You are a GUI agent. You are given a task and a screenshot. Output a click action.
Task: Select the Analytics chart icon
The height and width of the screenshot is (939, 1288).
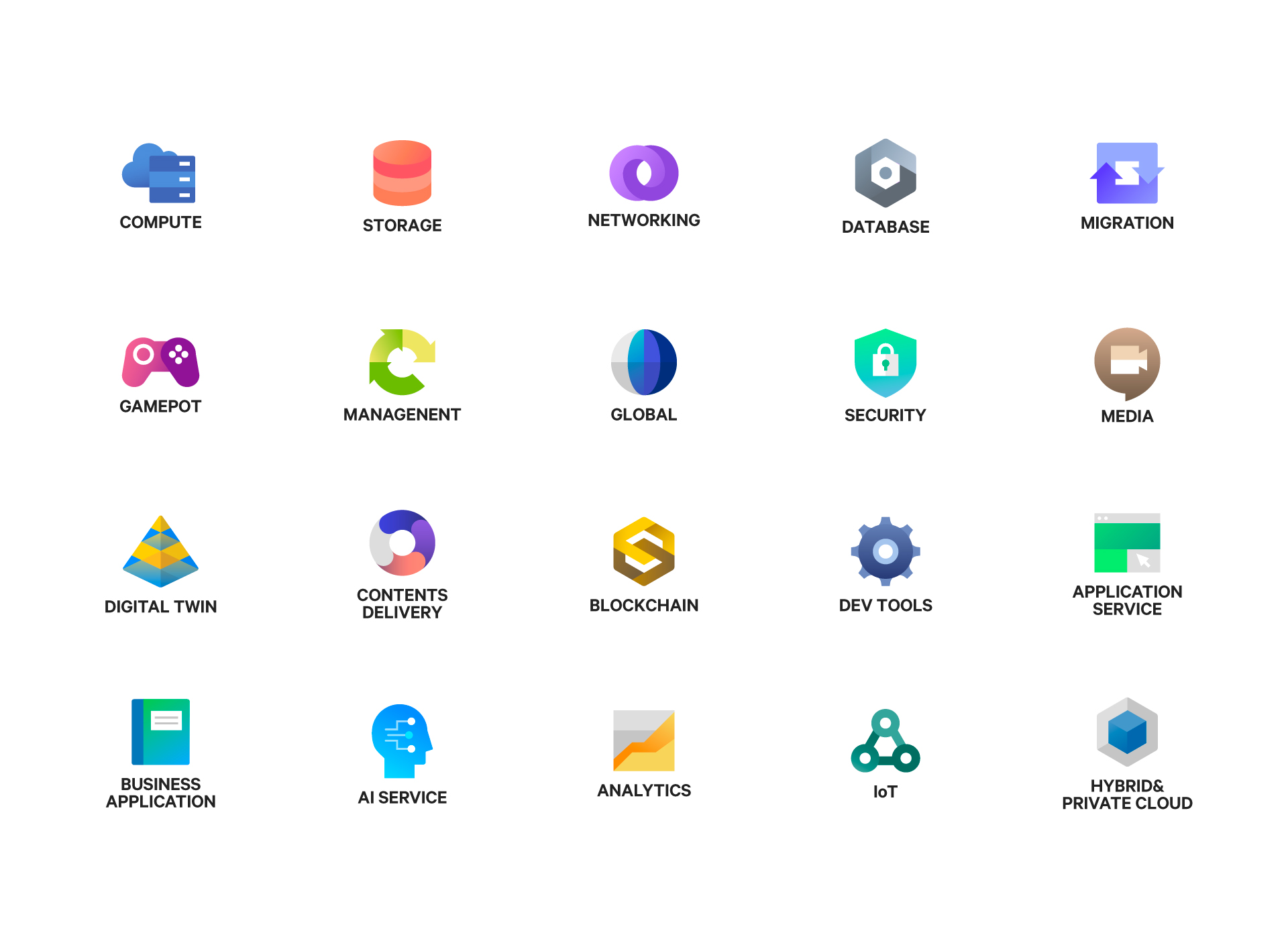[x=643, y=740]
